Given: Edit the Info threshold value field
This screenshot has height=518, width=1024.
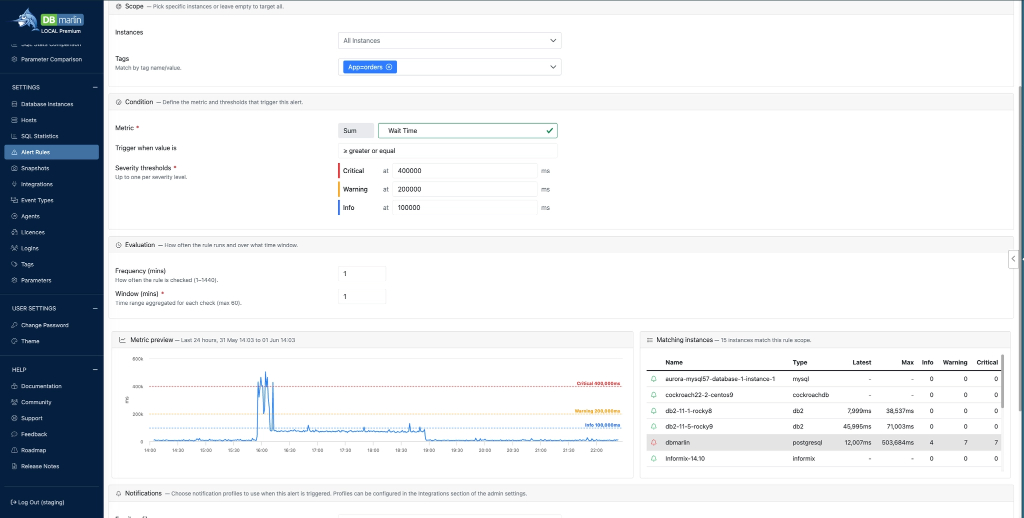Looking at the screenshot, I should click(465, 208).
